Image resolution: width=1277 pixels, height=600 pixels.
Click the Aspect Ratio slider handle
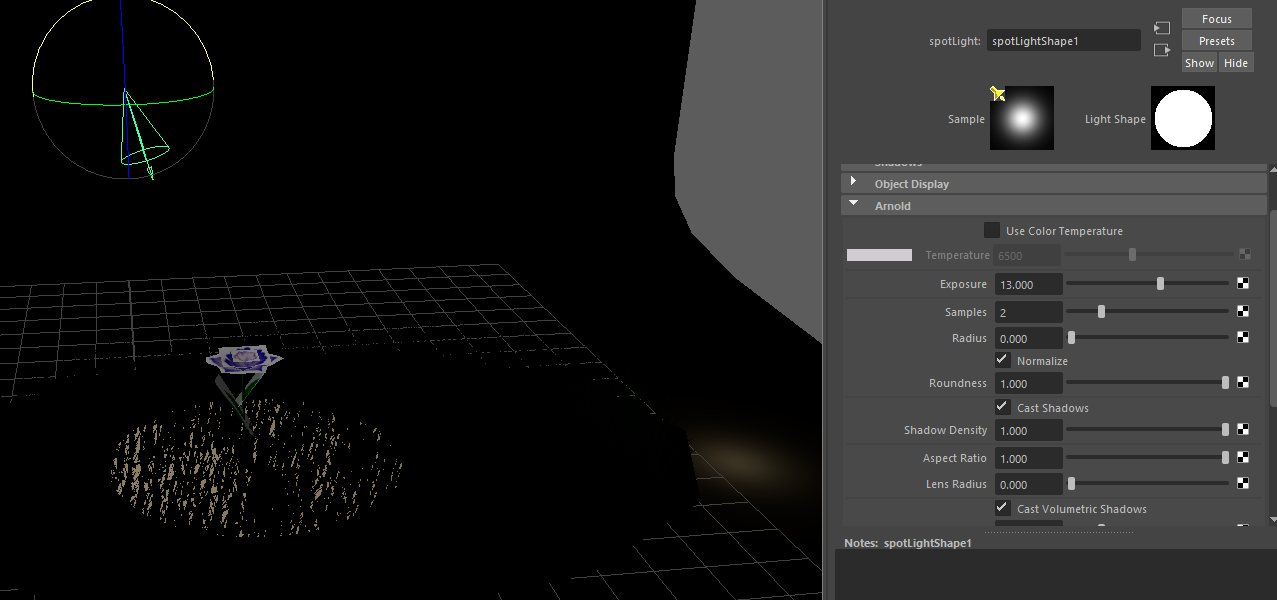point(1225,458)
